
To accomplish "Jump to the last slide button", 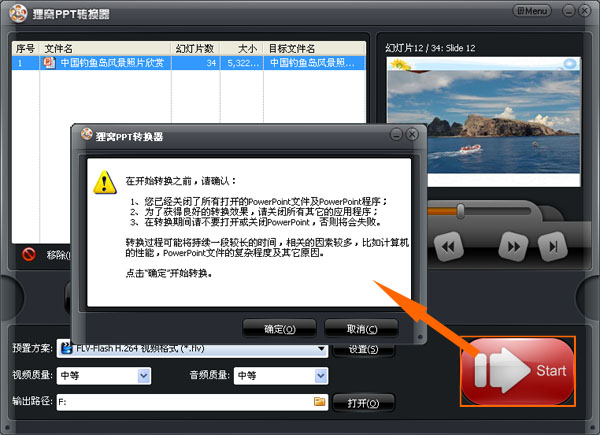I will click(x=553, y=247).
